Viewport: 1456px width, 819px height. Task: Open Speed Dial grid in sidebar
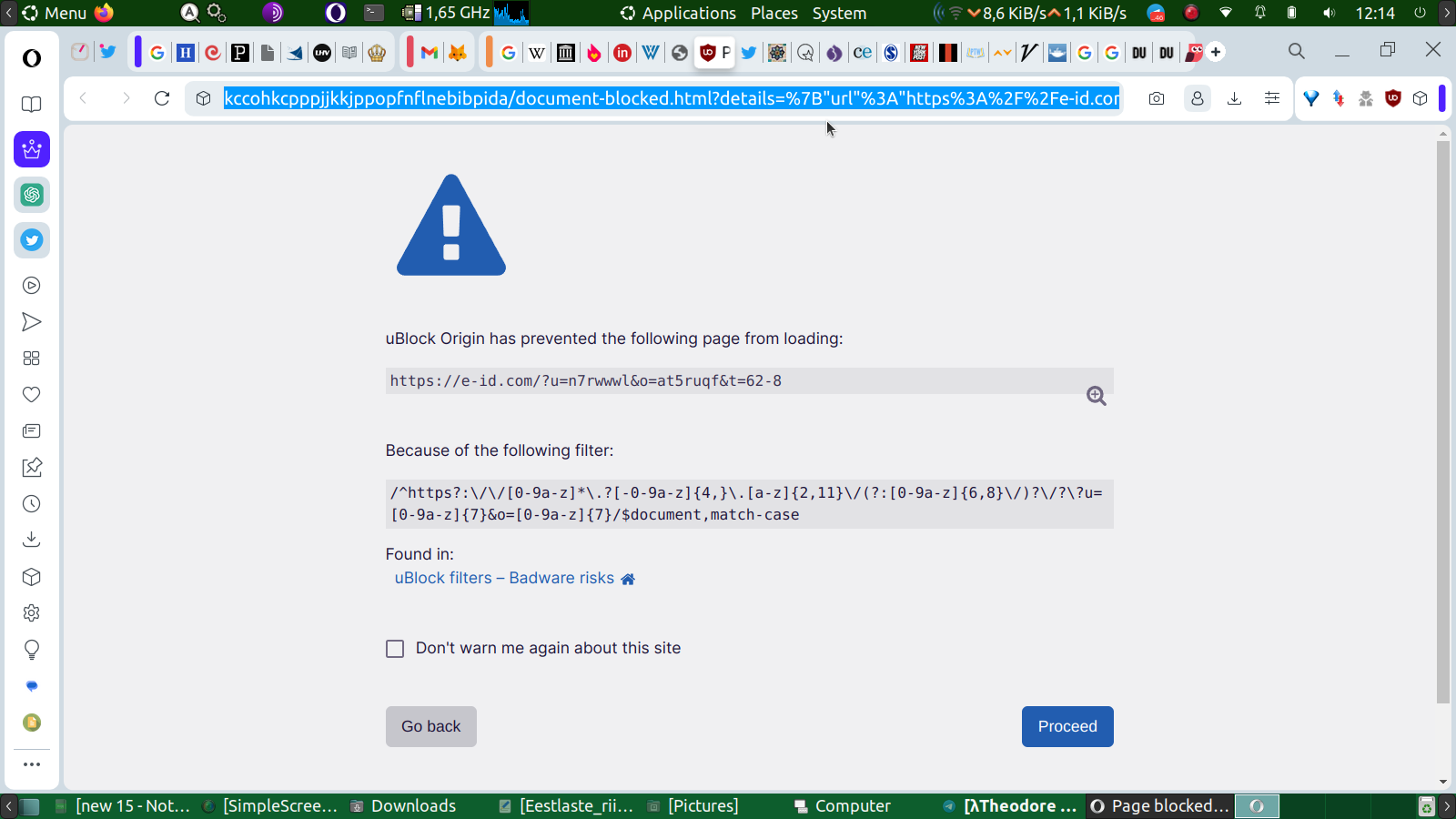(32, 359)
